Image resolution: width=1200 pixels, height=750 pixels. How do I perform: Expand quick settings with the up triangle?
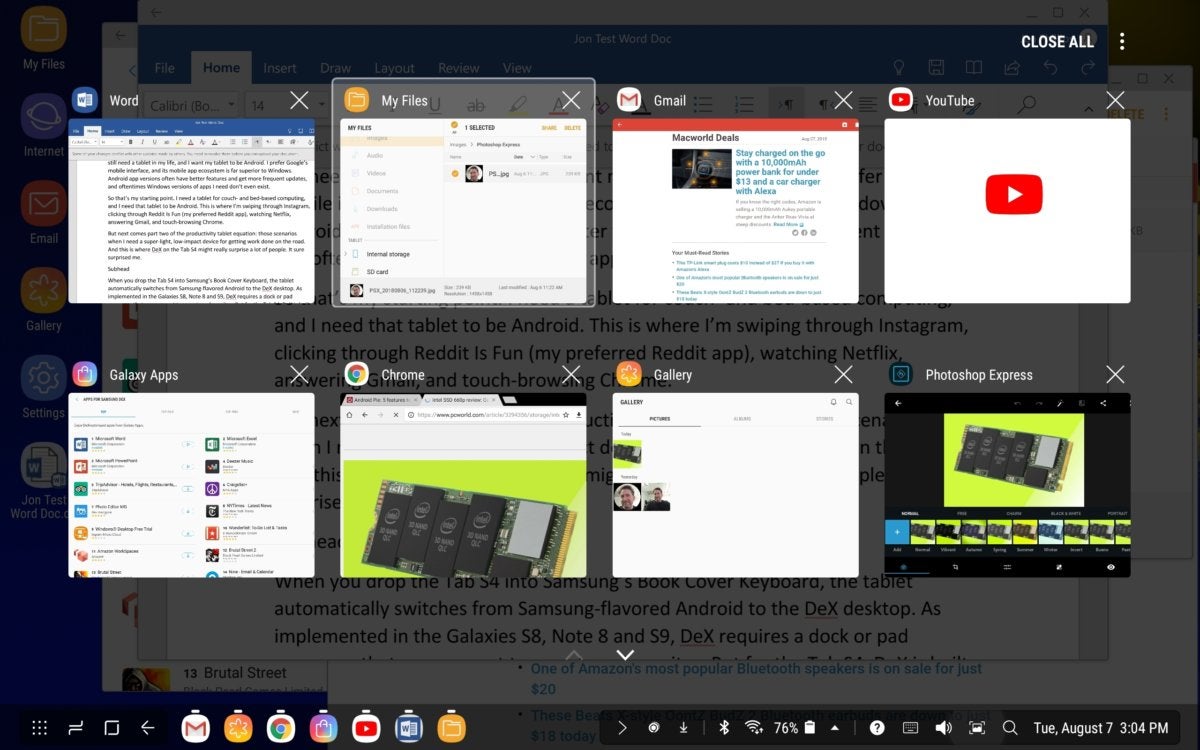(835, 728)
